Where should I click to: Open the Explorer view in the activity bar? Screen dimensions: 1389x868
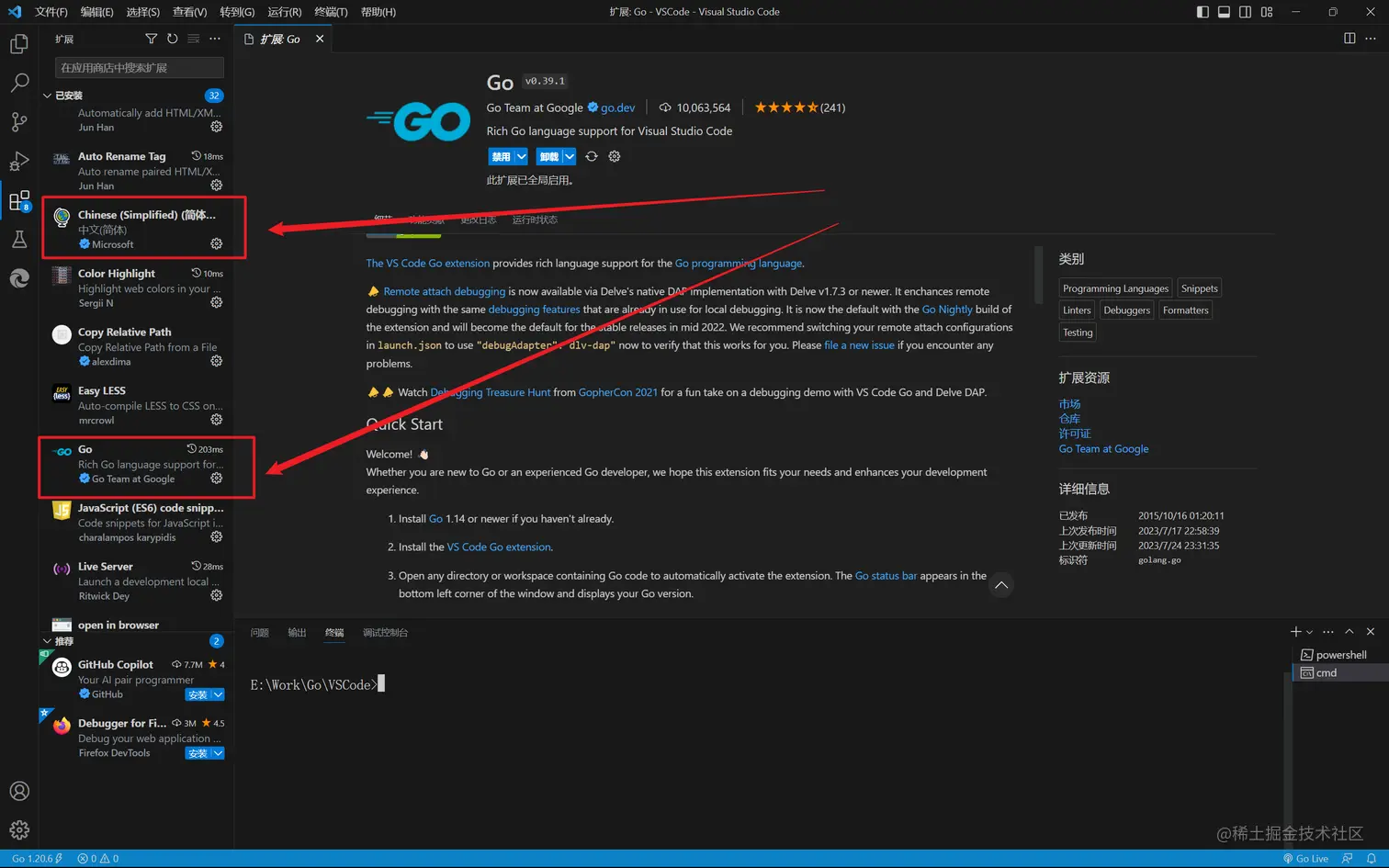18,44
